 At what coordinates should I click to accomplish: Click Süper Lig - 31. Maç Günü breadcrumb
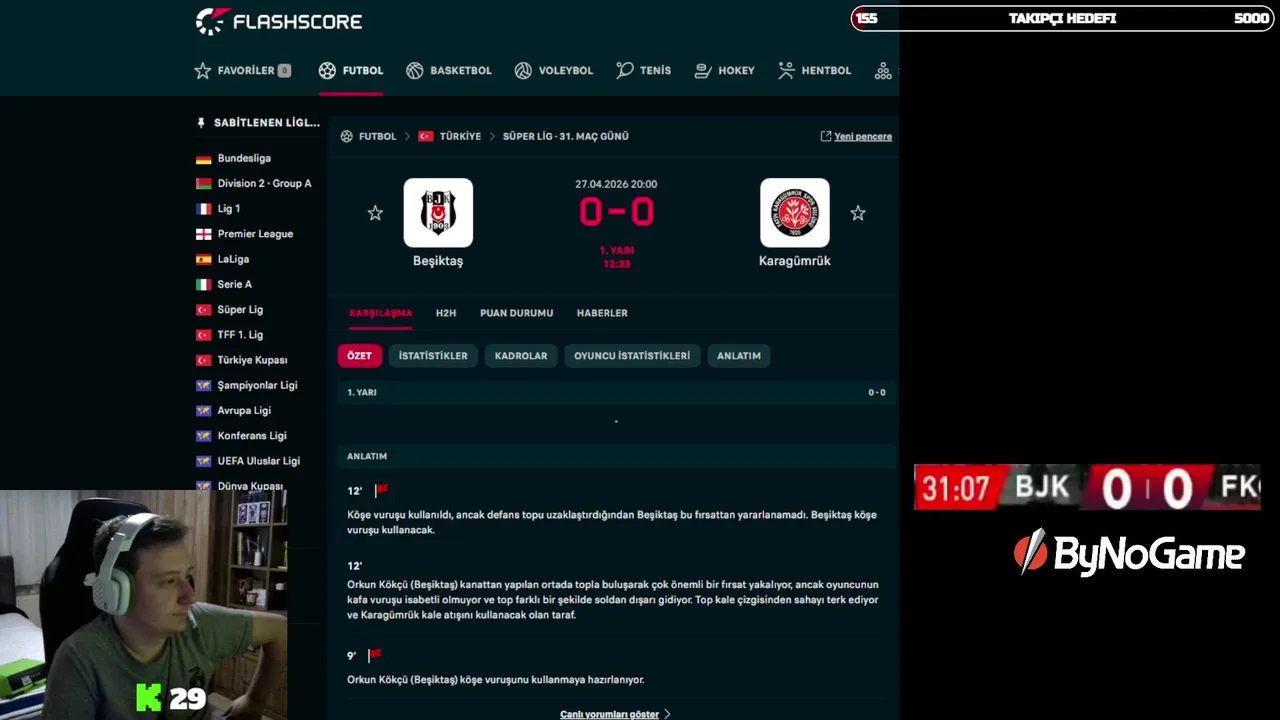(565, 136)
